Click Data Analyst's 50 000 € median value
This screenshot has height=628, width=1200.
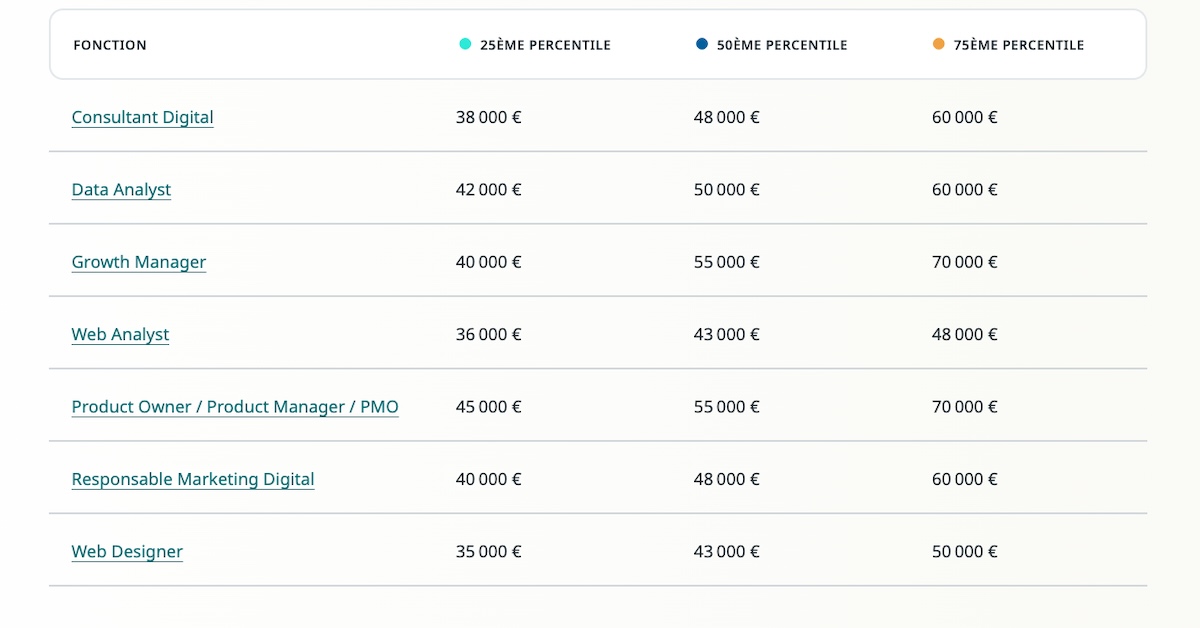(726, 190)
